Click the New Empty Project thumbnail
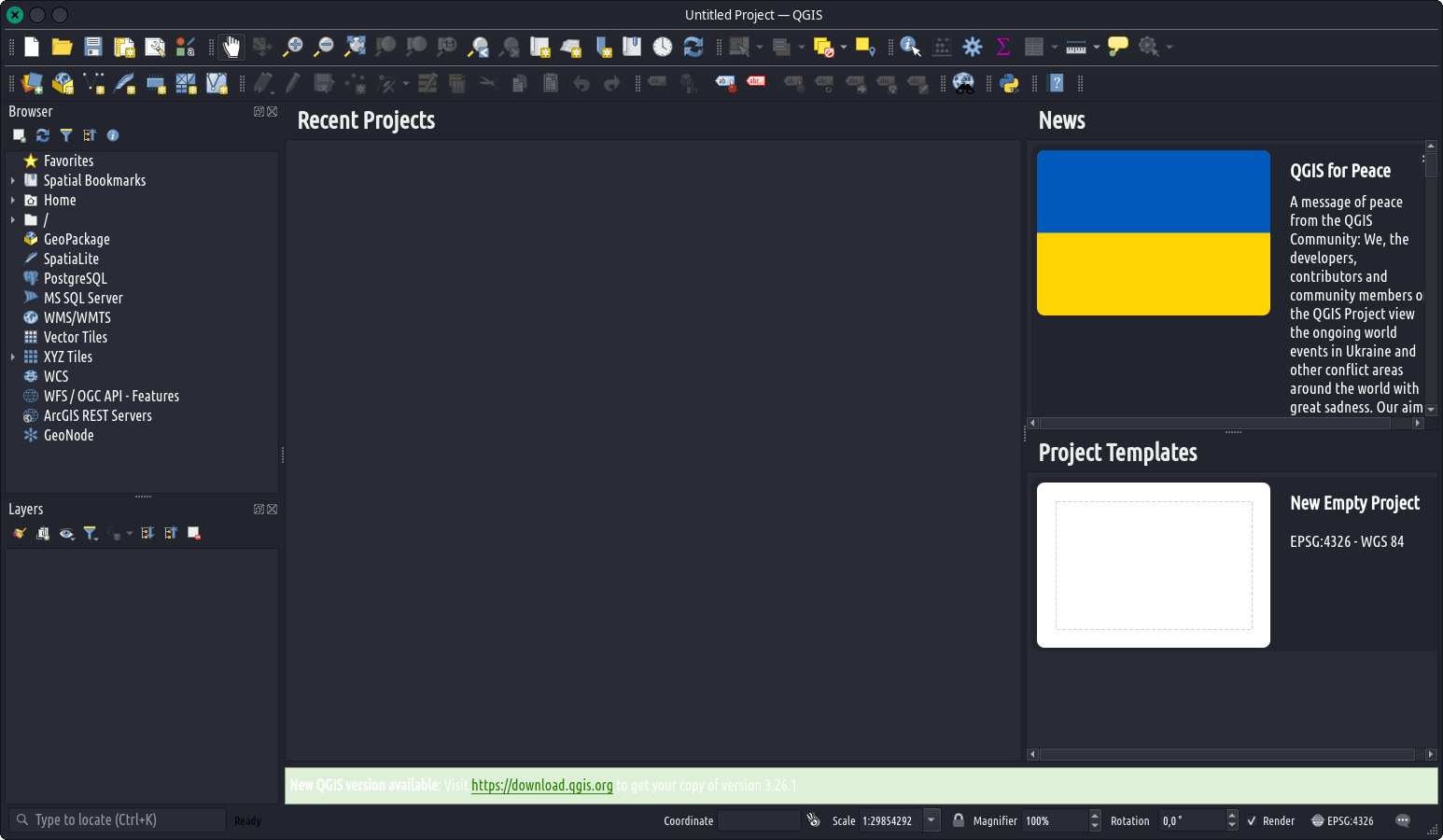This screenshot has width=1443, height=840. pos(1154,565)
